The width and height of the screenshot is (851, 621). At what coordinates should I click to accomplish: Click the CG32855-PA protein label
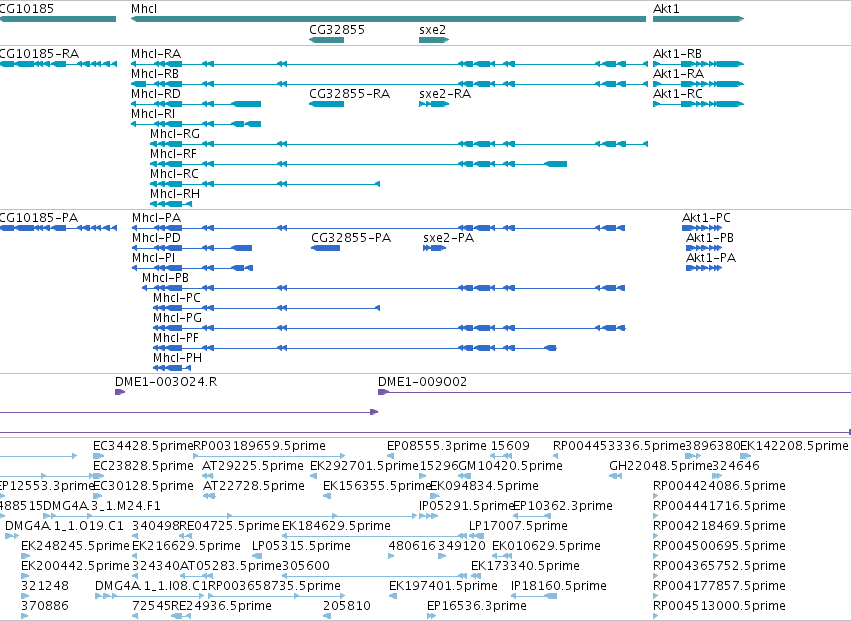[351, 238]
